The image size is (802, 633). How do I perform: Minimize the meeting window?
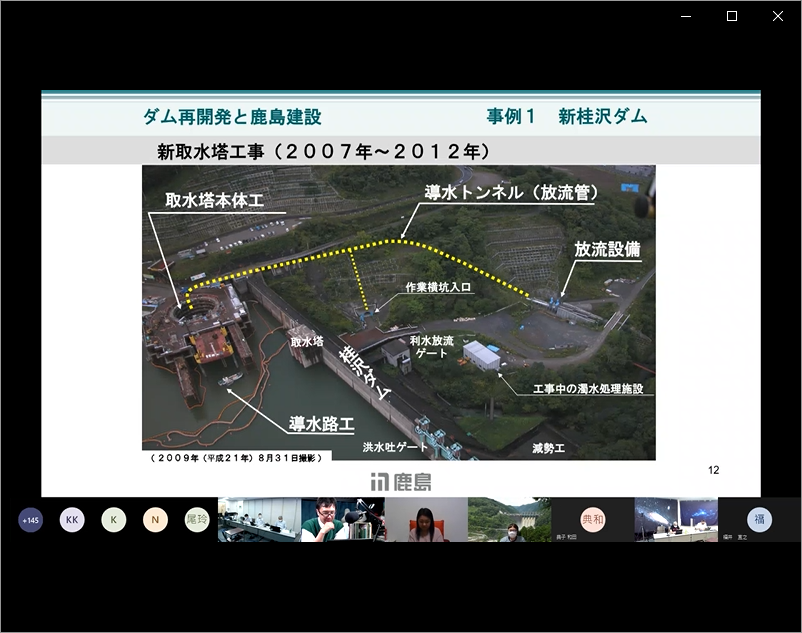(686, 16)
